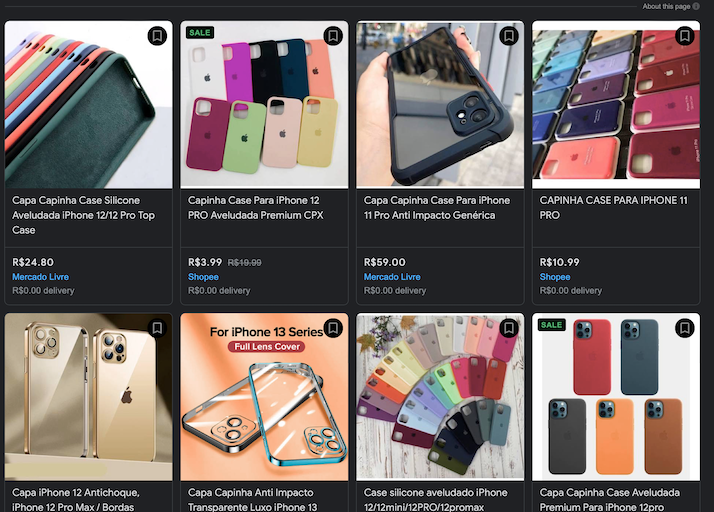
Task: View the black bumper iPhone 11 case photo
Action: (x=440, y=105)
